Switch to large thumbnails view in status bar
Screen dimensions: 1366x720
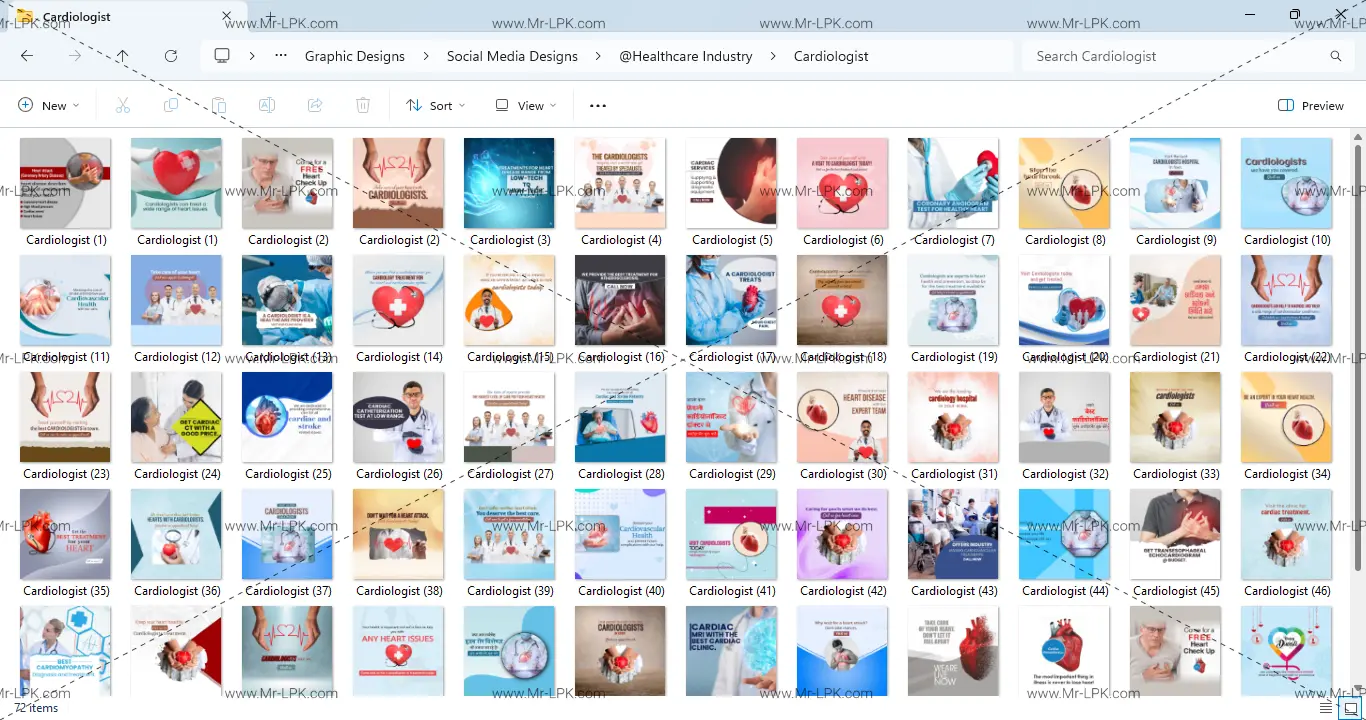click(x=1348, y=708)
